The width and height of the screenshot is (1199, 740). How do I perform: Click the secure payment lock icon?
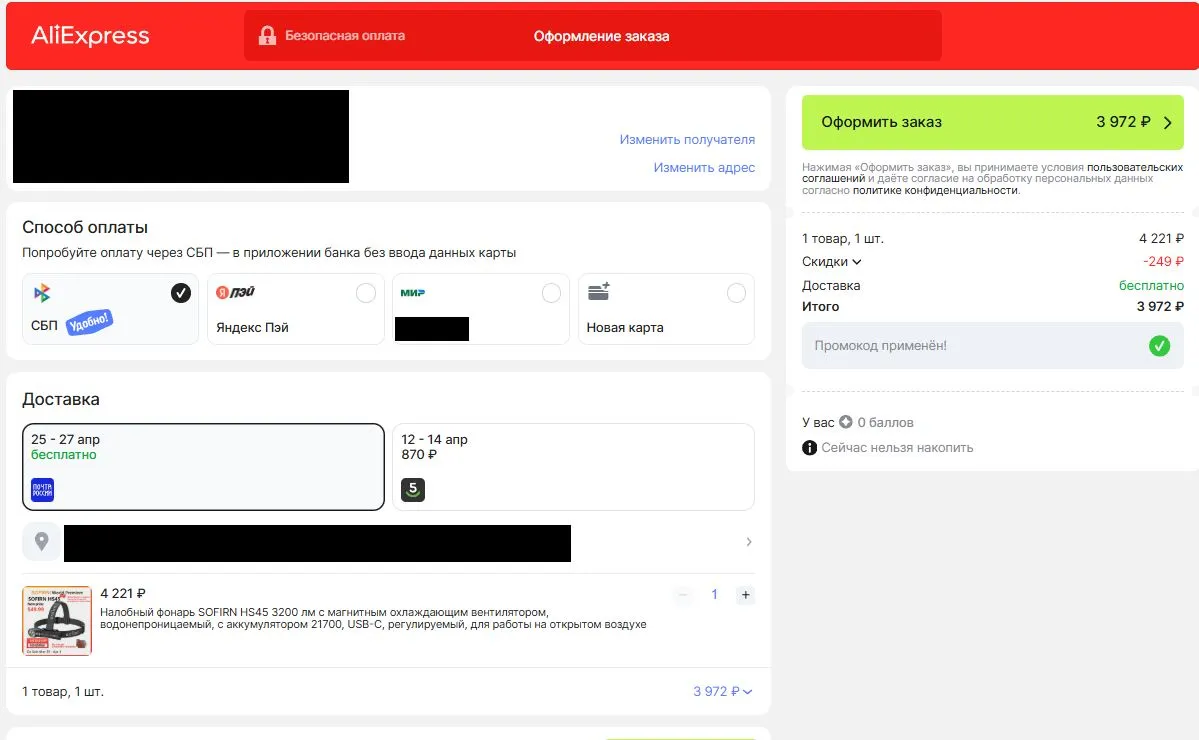267,36
